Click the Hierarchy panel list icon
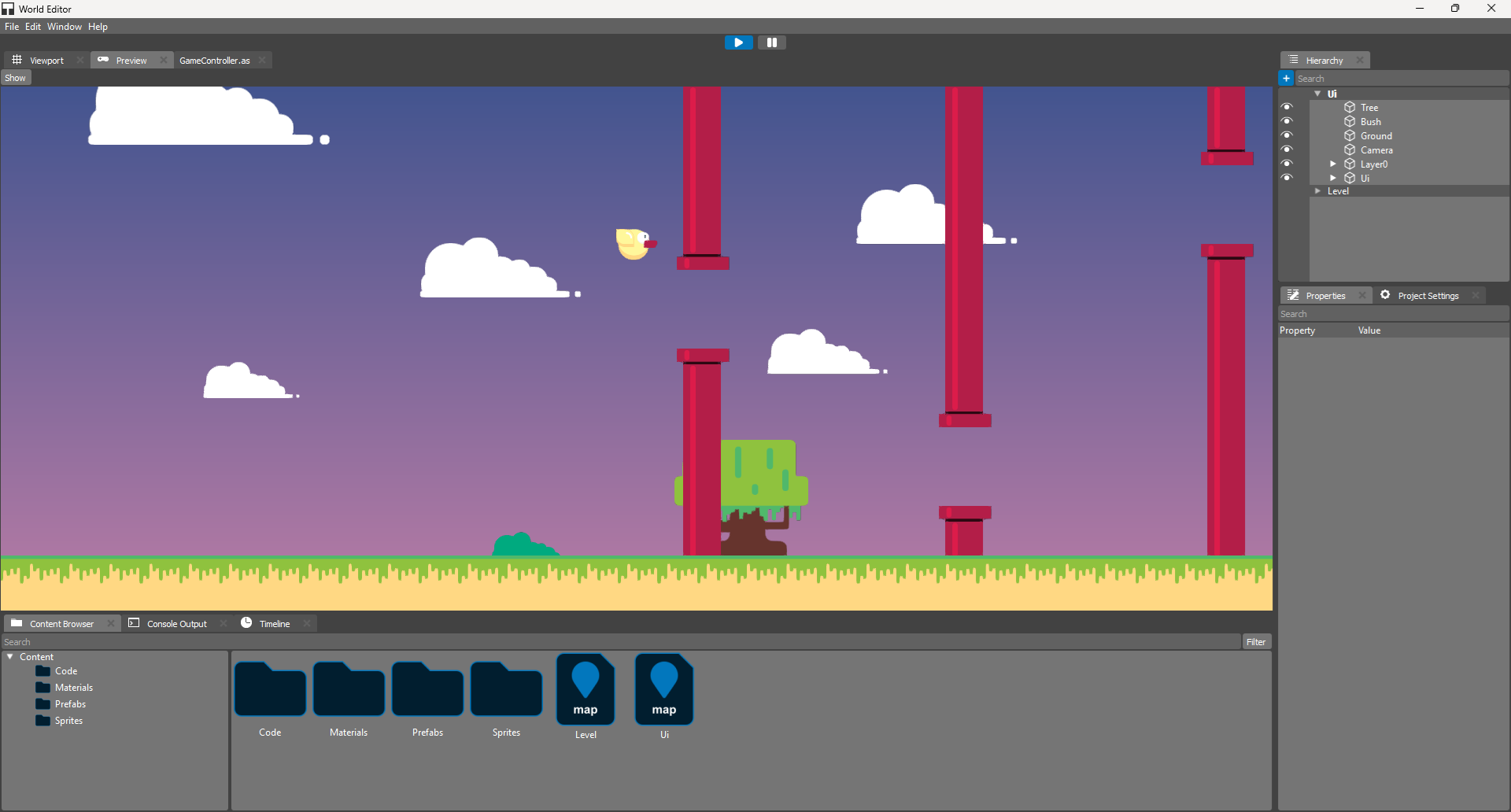The width and height of the screenshot is (1511, 812). pos(1293,60)
